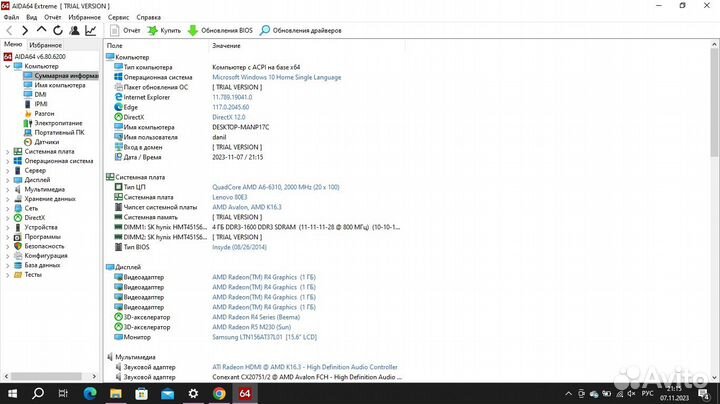The image size is (720, 404).
Task: Open Обновления драйверов updates
Action: [x=301, y=30]
